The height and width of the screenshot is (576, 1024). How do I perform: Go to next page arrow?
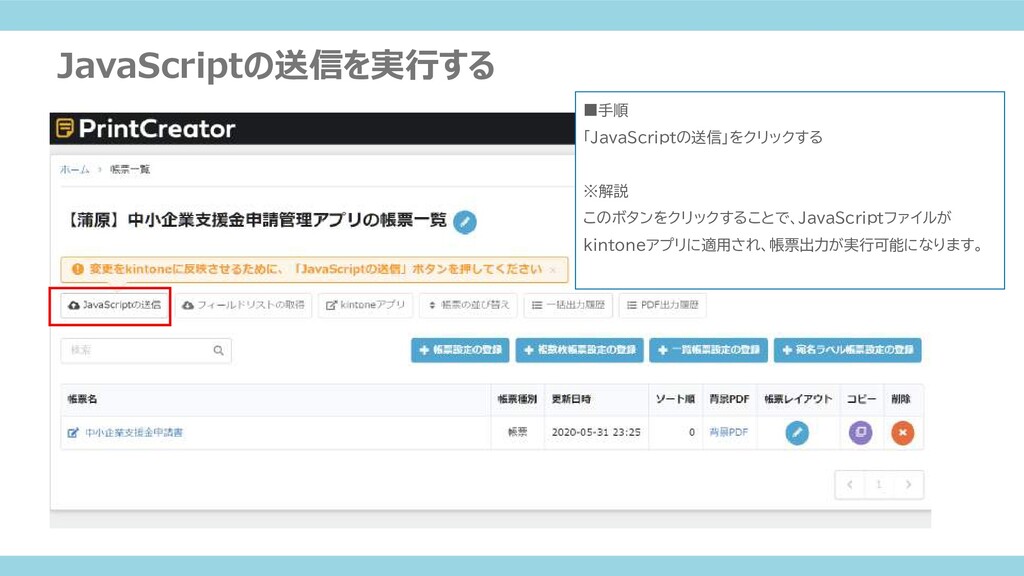tap(908, 485)
